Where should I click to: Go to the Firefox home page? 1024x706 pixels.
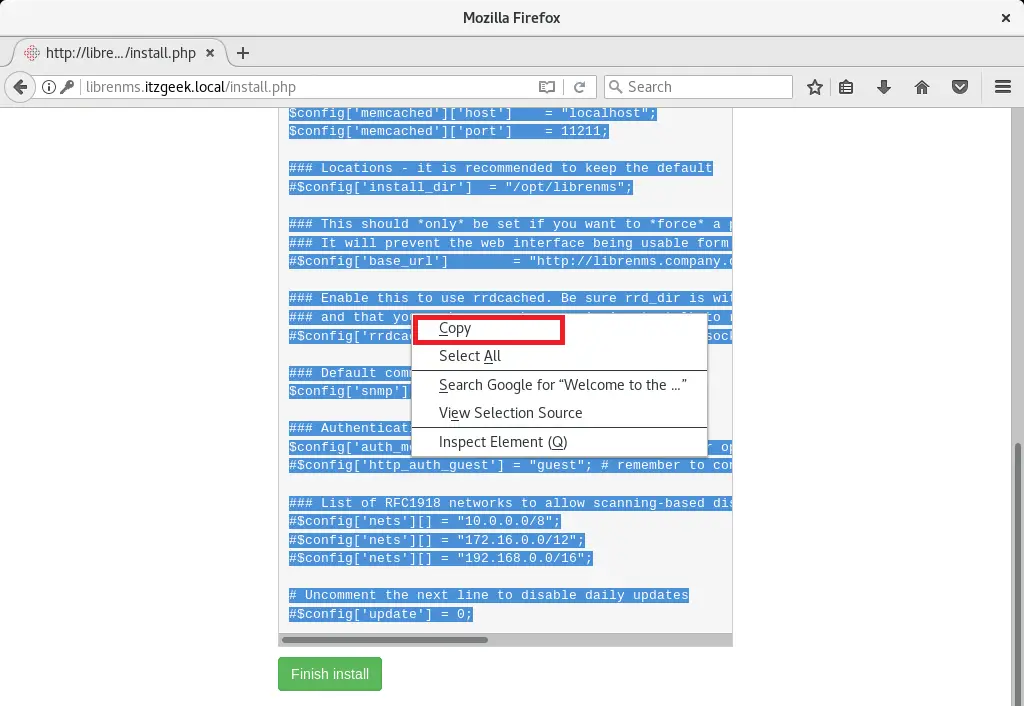pos(922,87)
